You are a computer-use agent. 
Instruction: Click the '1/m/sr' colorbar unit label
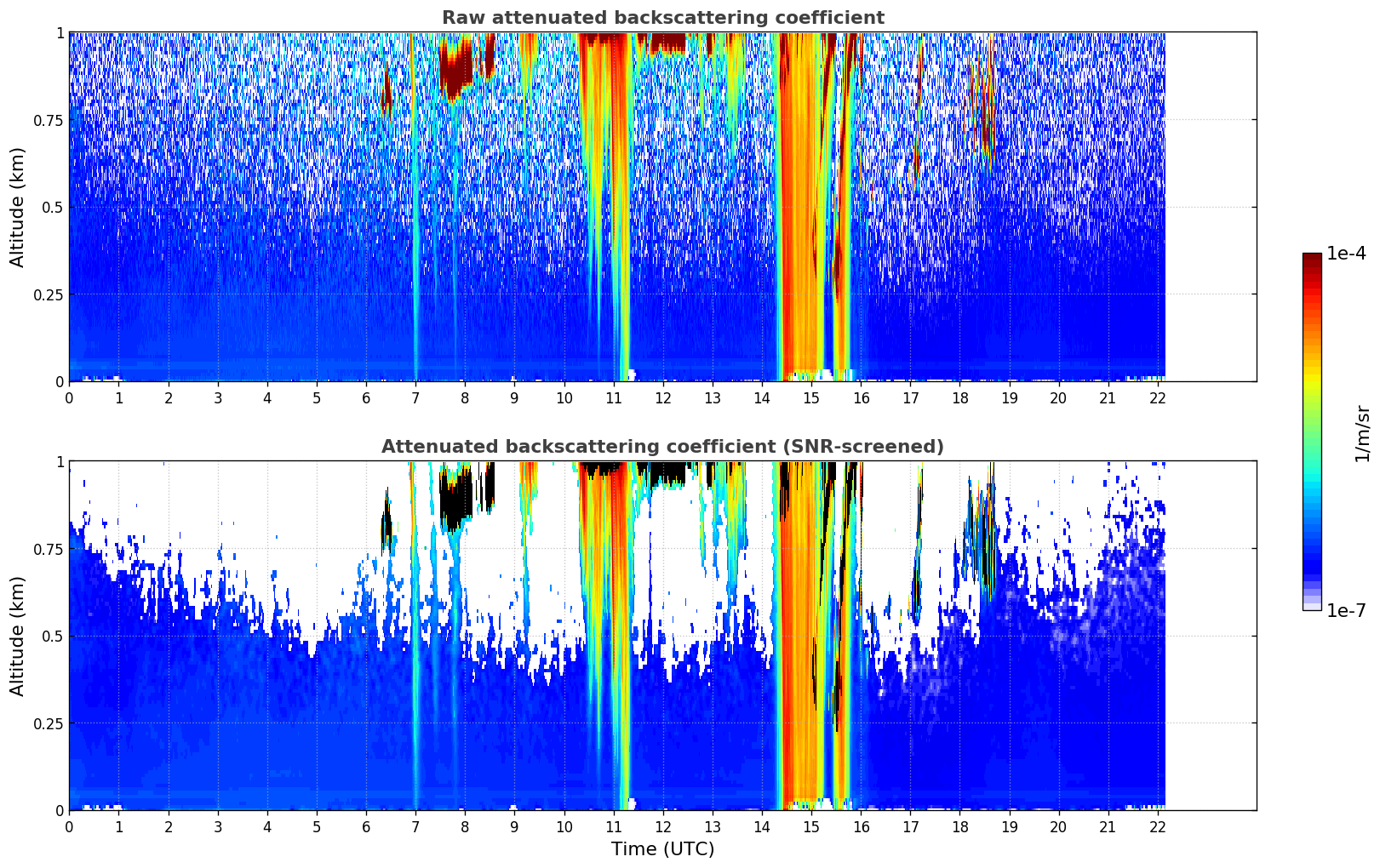(1362, 432)
